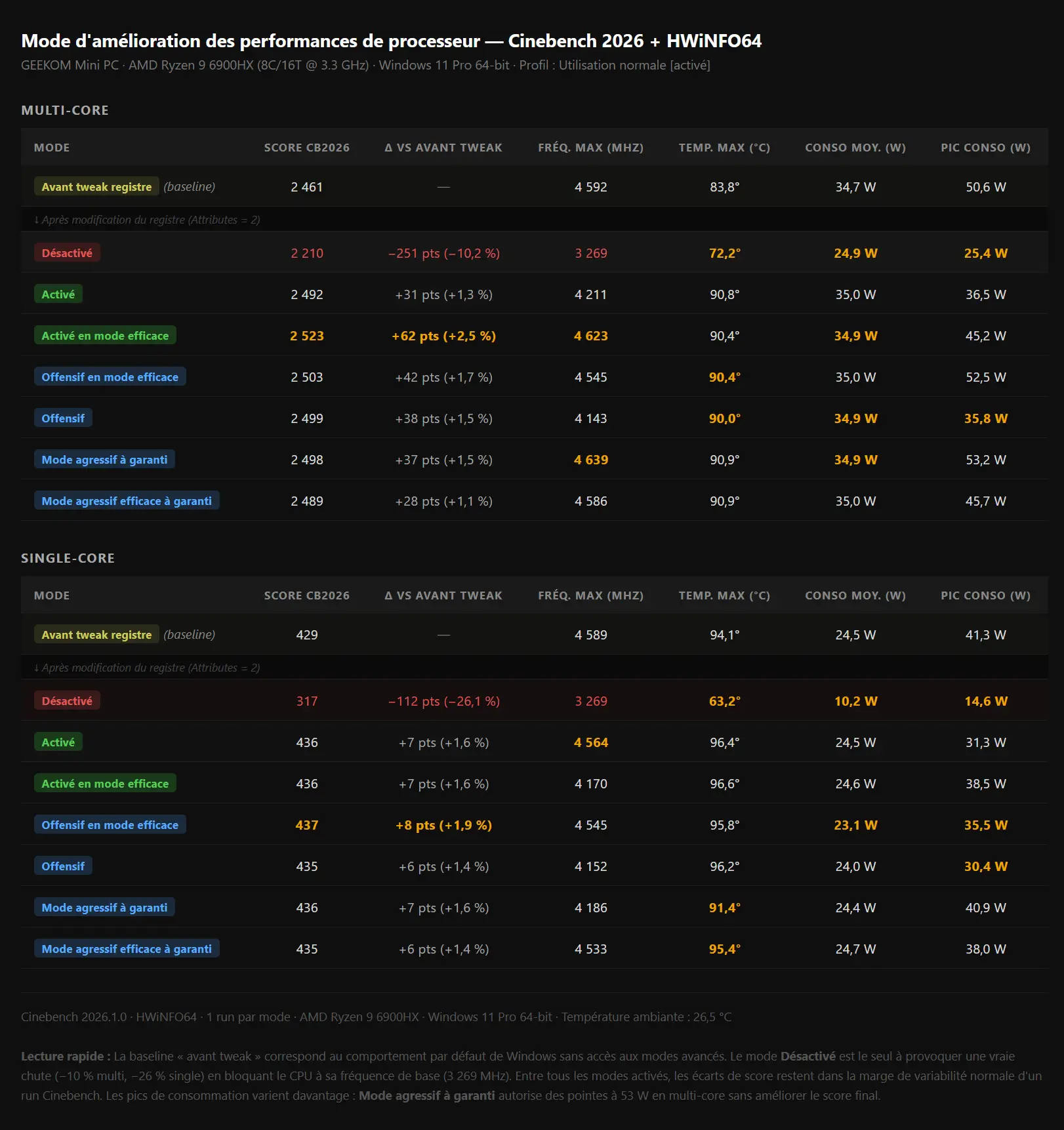This screenshot has width=1064, height=1130.
Task: Click the Cinebench 2026.1.0 footer line
Action: pos(376,1017)
